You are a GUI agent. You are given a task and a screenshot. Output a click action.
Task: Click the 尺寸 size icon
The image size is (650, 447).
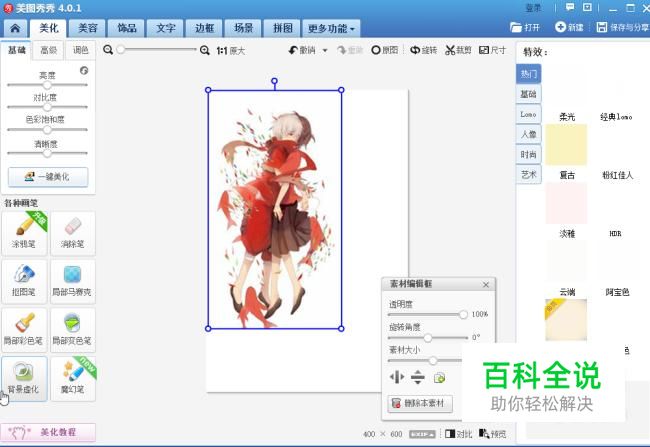484,50
